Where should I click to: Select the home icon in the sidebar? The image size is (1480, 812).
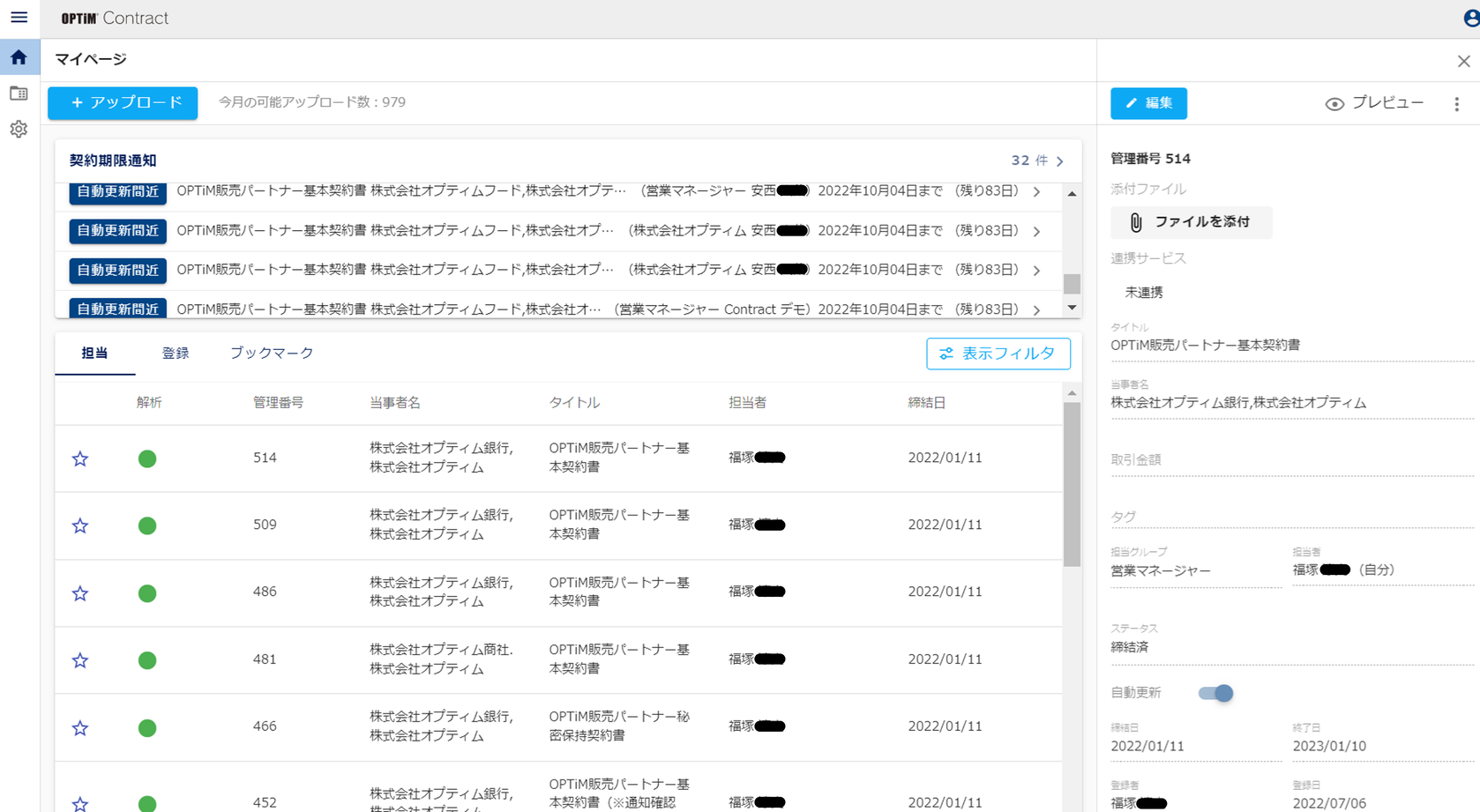point(19,56)
